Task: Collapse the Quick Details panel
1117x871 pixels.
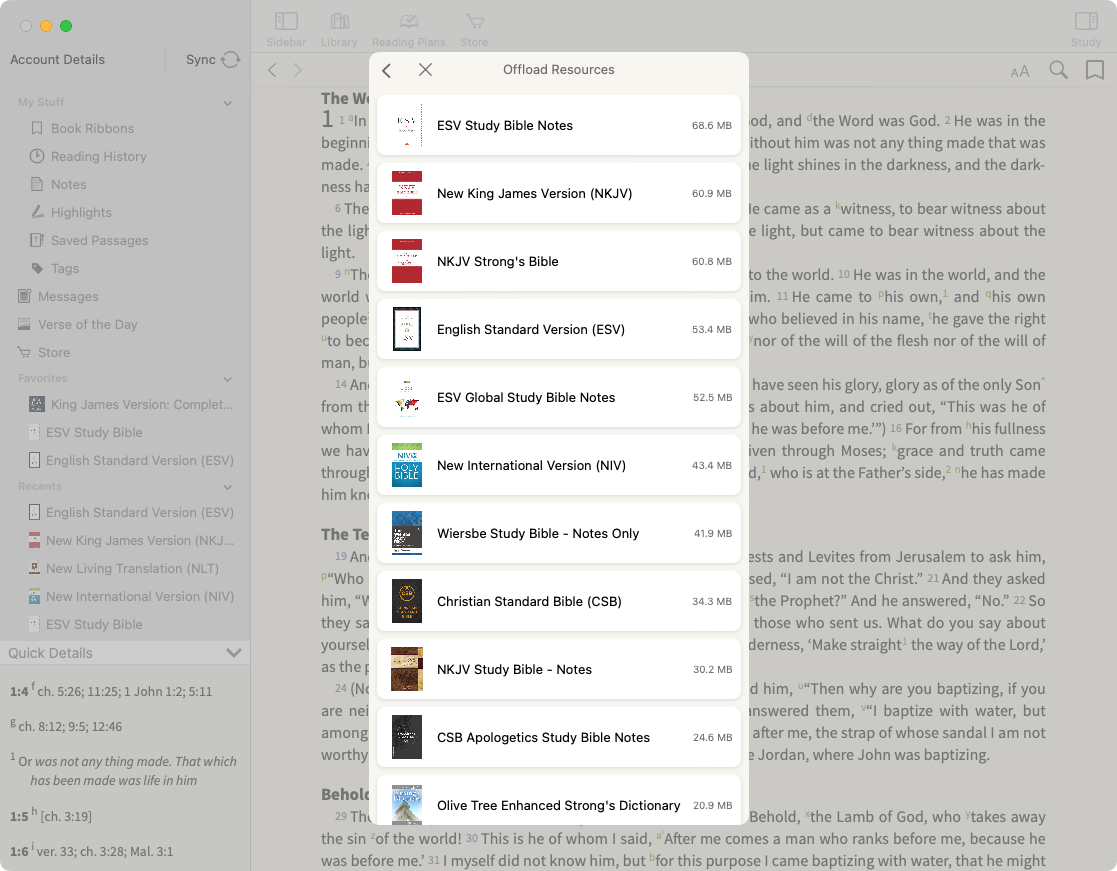Action: (x=234, y=653)
